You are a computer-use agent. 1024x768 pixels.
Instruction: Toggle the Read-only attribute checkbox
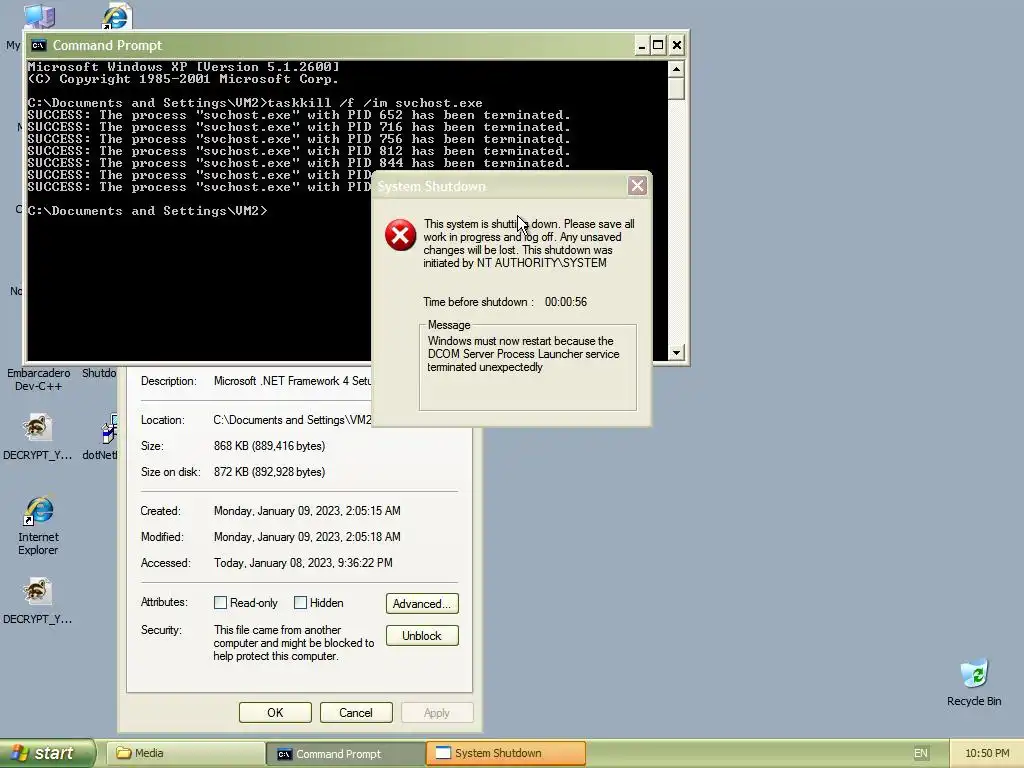click(x=220, y=603)
